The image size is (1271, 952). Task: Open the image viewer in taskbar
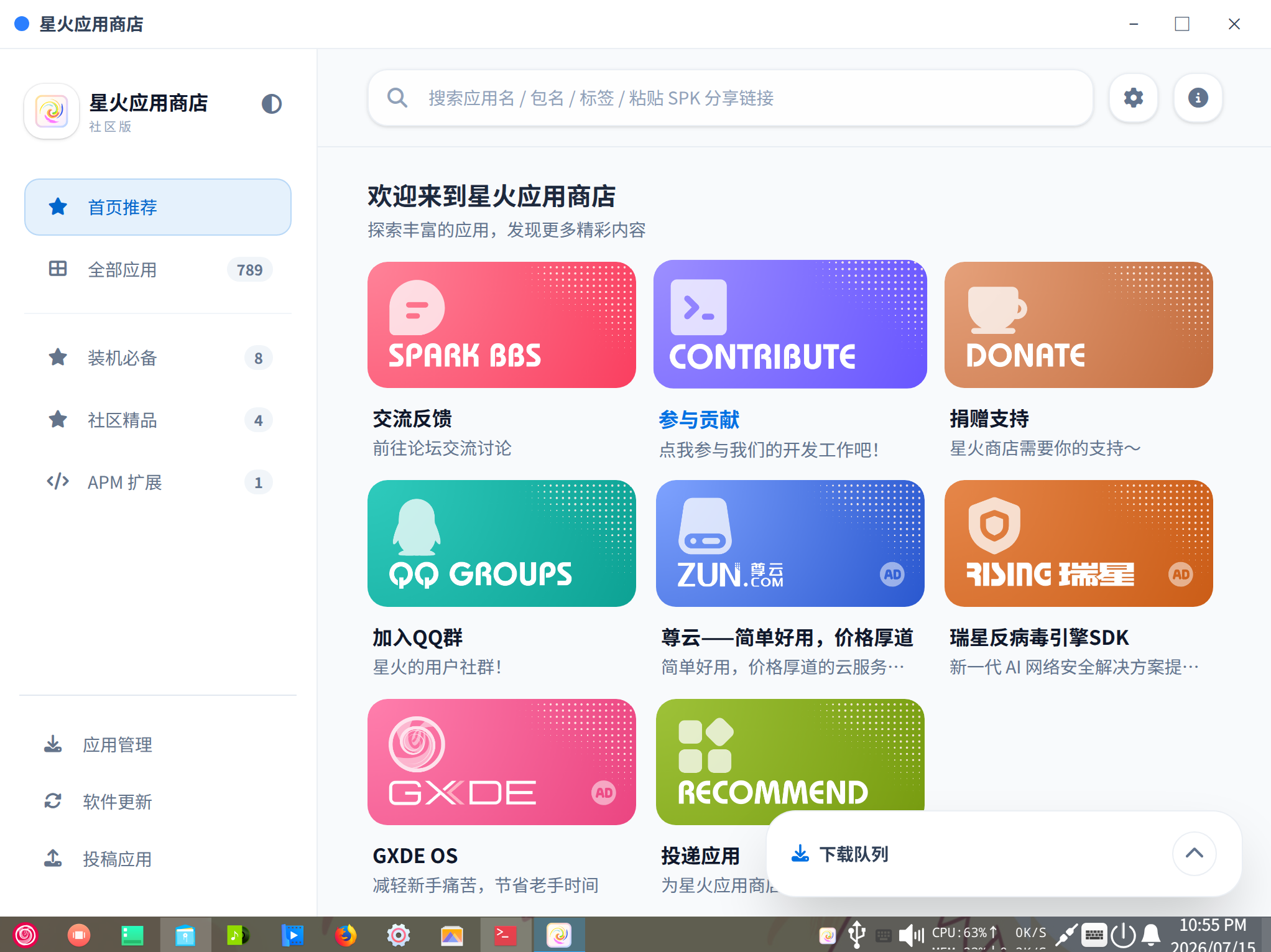coord(452,935)
